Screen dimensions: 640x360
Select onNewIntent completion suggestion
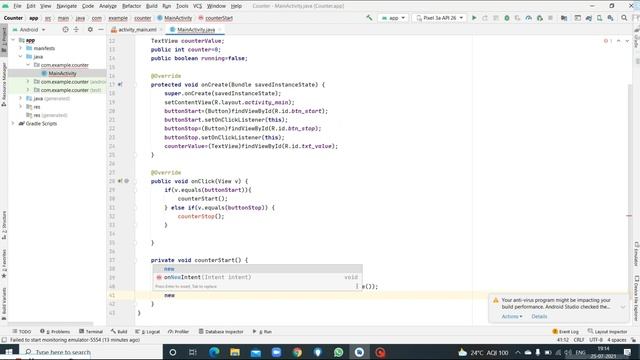tap(258, 277)
